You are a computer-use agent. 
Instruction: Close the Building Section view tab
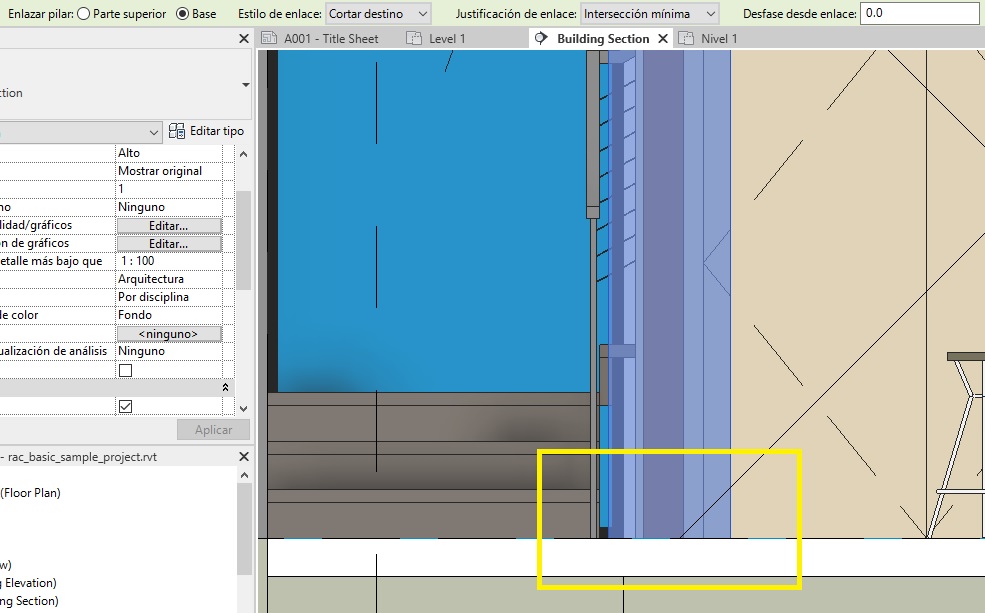pyautogui.click(x=663, y=39)
